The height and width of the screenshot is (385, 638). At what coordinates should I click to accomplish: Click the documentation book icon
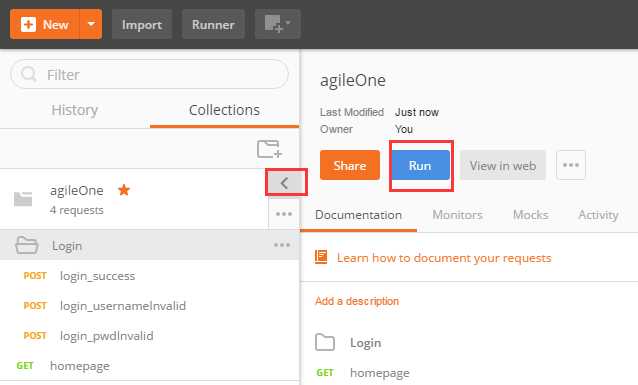tap(321, 257)
